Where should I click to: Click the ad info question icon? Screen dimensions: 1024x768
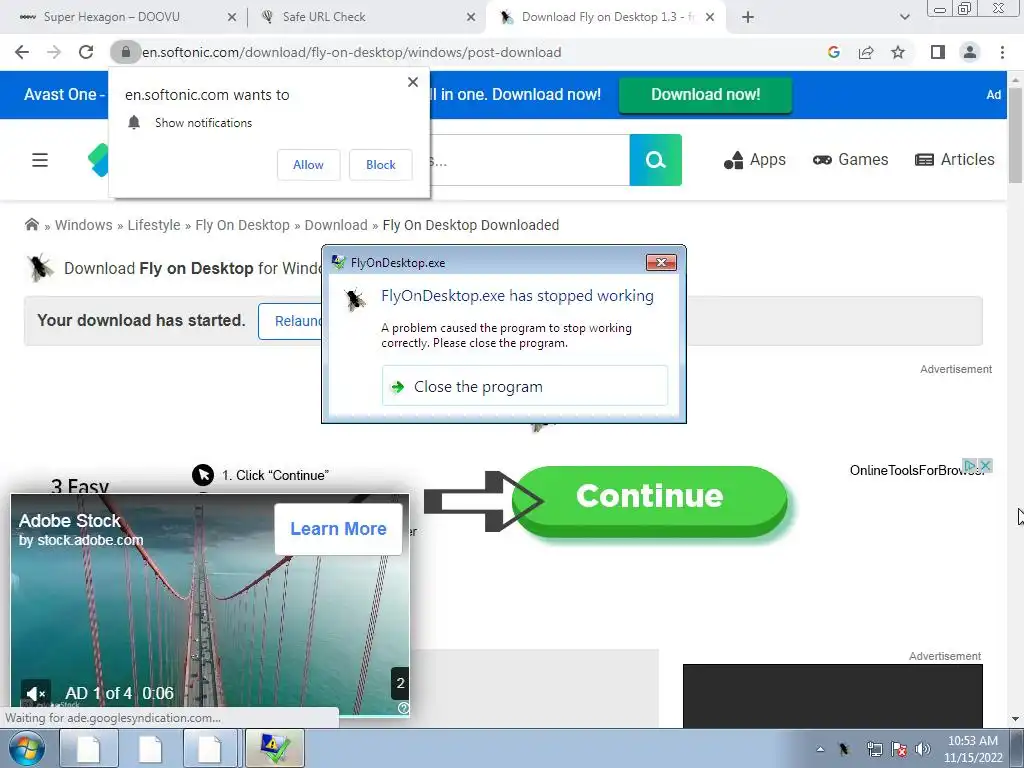pos(403,709)
